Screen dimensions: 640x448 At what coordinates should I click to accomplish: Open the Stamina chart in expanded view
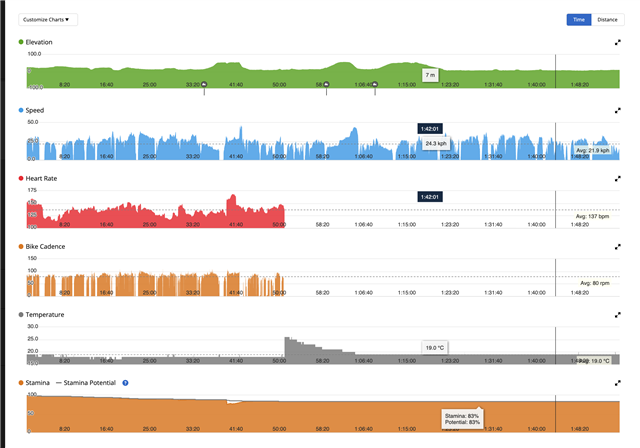617,382
